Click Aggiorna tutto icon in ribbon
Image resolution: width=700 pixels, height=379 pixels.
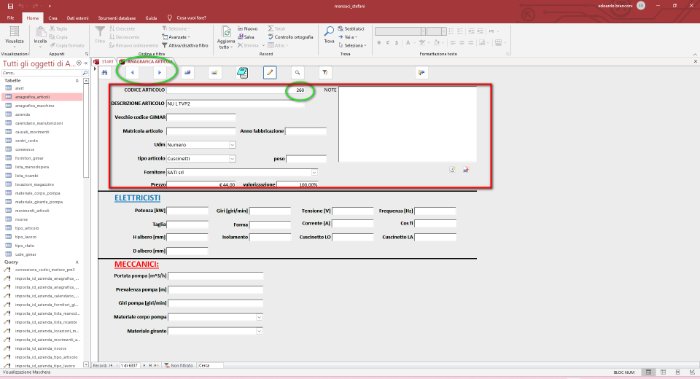(x=226, y=37)
